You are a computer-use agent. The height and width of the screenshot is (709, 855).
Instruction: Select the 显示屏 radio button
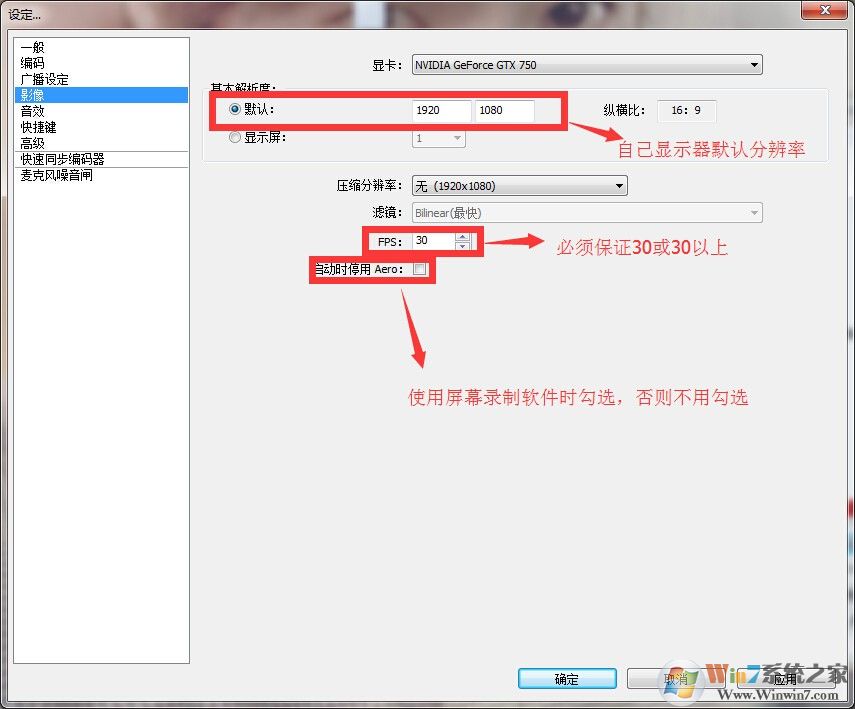click(234, 137)
